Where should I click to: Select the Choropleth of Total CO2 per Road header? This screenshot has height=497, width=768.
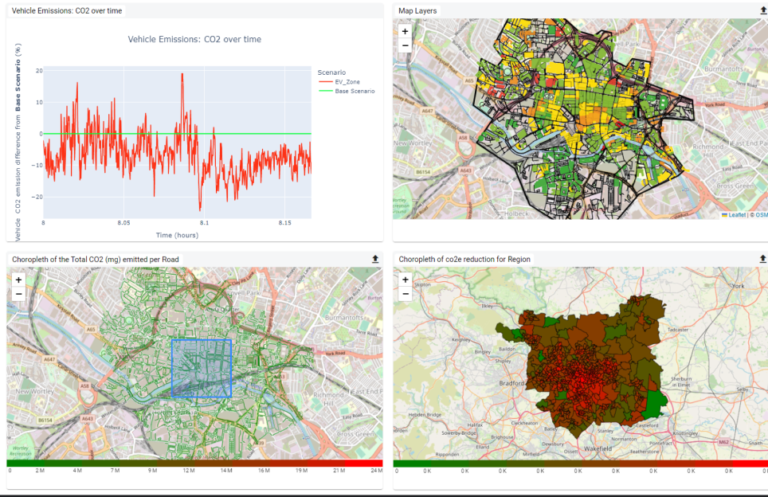(x=100, y=259)
